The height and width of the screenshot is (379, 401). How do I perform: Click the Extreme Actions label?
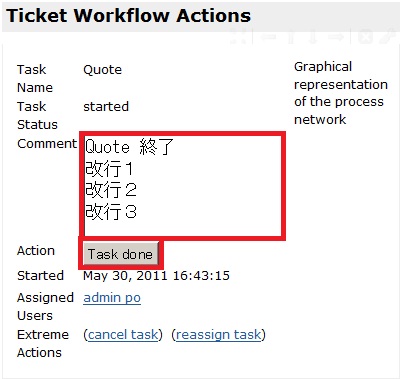point(43,343)
